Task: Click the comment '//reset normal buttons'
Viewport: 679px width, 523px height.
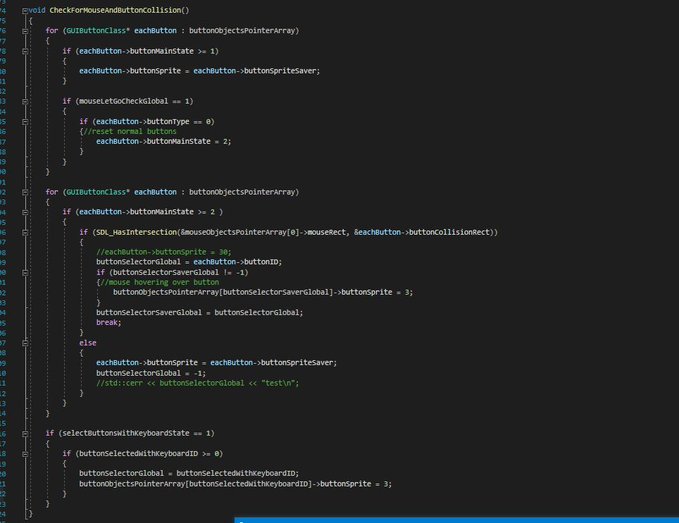Action: click(130, 131)
